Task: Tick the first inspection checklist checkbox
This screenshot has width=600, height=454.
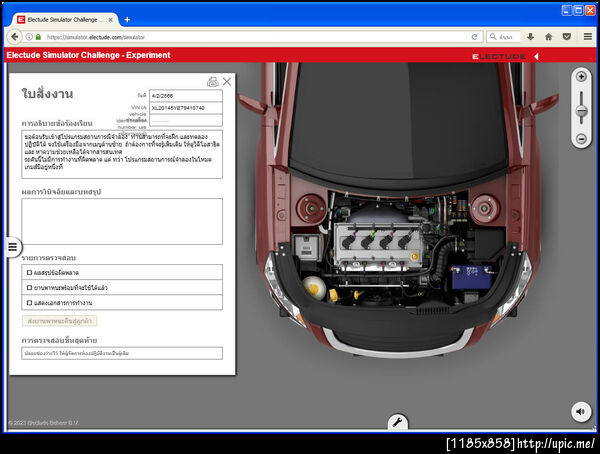Action: [x=28, y=272]
